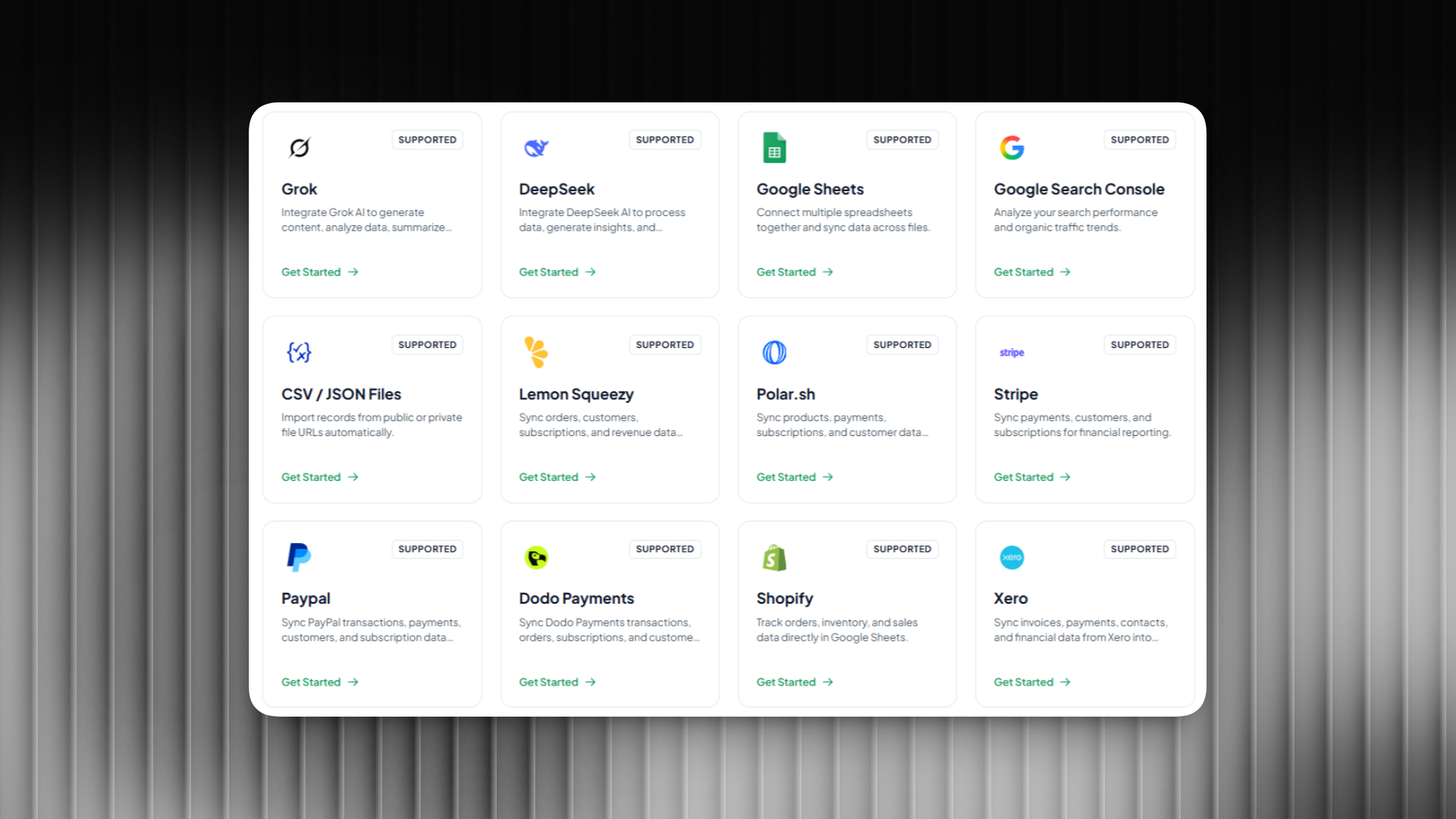Click the Polar.sh logo icon
Viewport: 1456px width, 819px height.
774,352
